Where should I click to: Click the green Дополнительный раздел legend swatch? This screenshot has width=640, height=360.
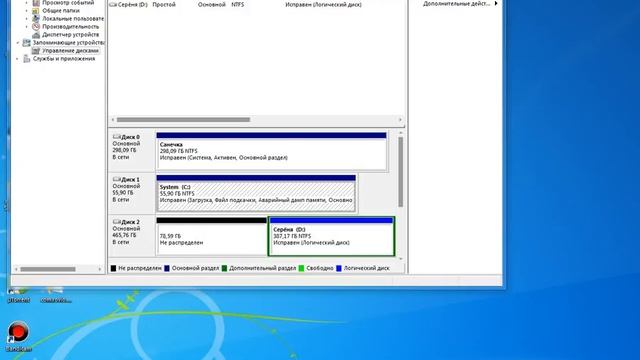tap(224, 268)
